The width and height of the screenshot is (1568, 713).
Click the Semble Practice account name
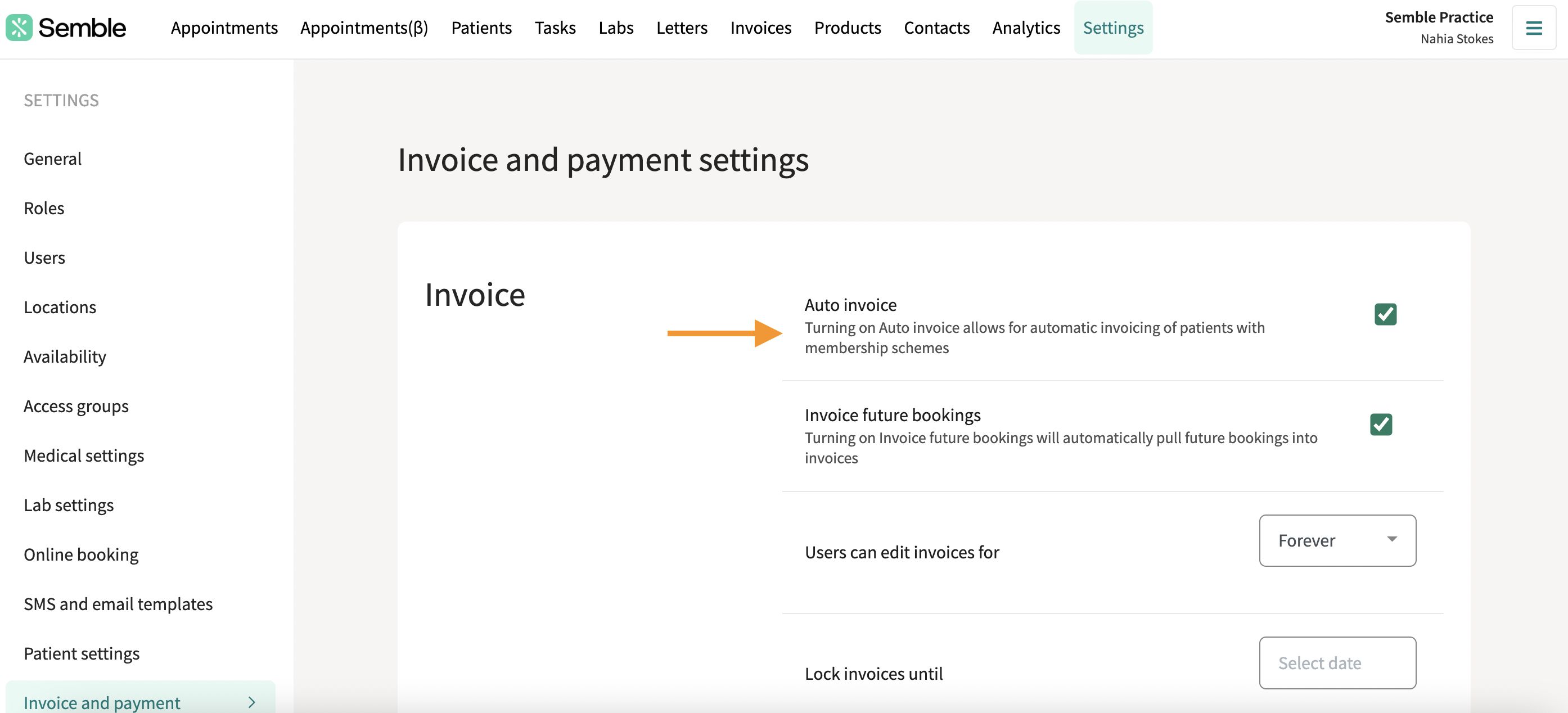[x=1439, y=17]
